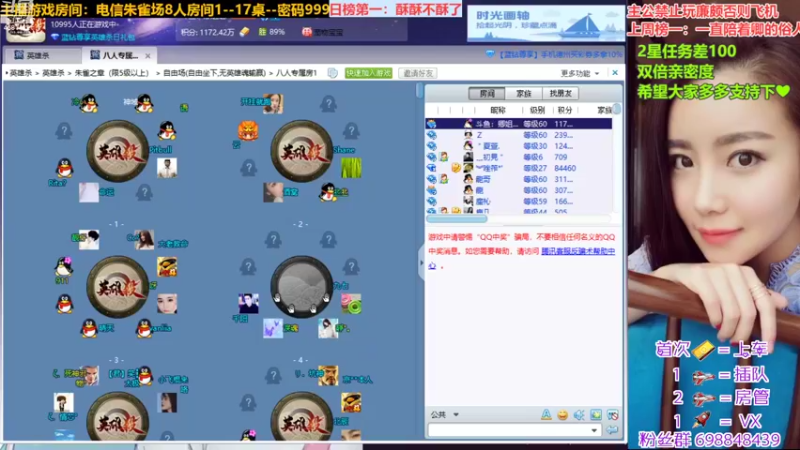Click the chat message input field
The image size is (800, 450).
point(509,430)
